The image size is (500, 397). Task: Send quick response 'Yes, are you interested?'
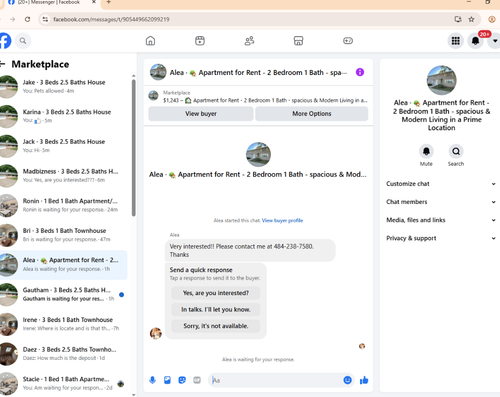click(x=216, y=293)
